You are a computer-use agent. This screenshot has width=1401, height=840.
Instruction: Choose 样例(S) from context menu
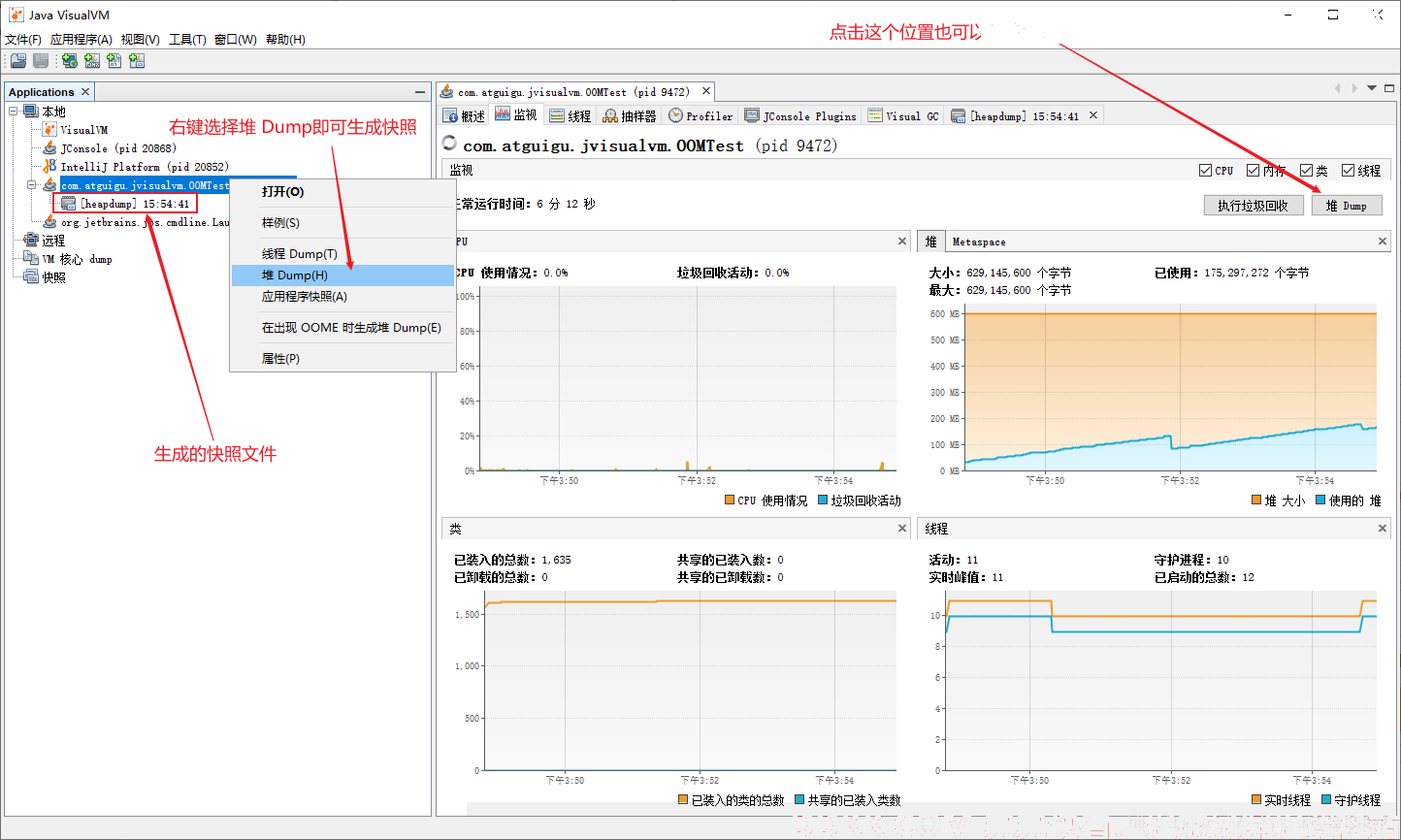click(x=342, y=223)
